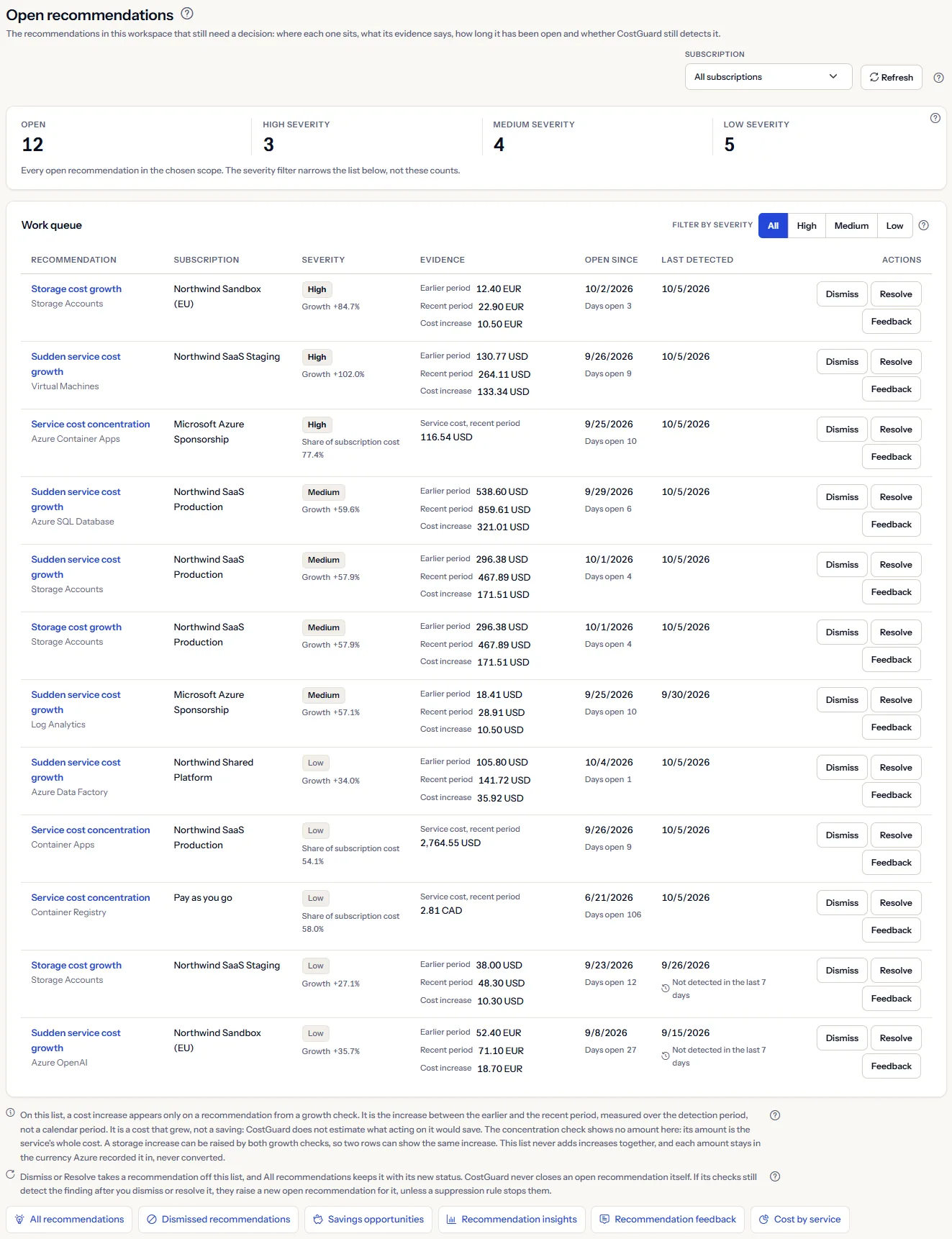Open help icon in severity summary card
This screenshot has width=952, height=1239.
pos(935,118)
